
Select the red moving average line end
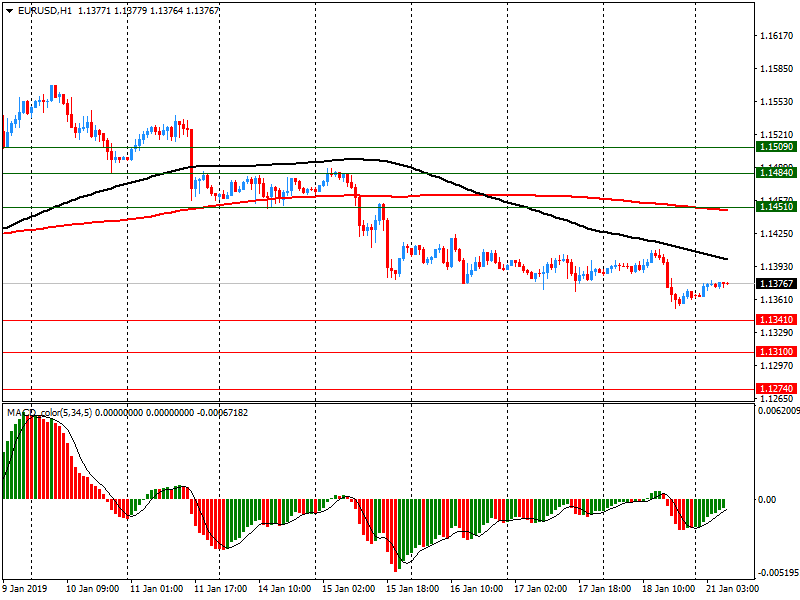(726, 210)
